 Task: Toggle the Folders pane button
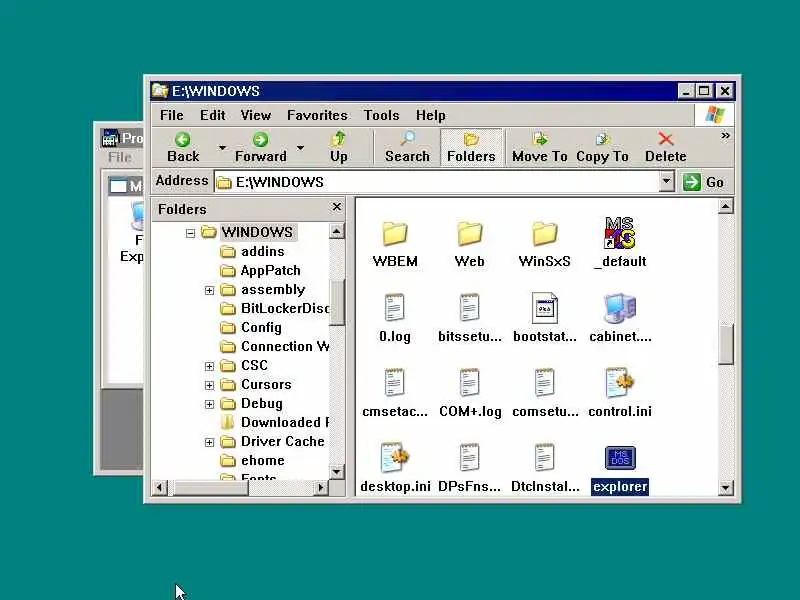pyautogui.click(x=471, y=147)
